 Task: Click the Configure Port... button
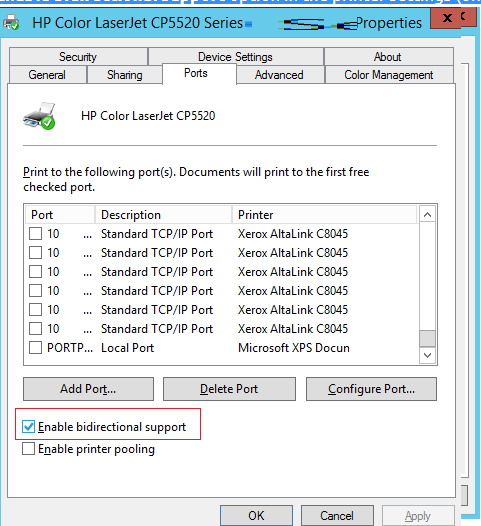pyautogui.click(x=371, y=389)
